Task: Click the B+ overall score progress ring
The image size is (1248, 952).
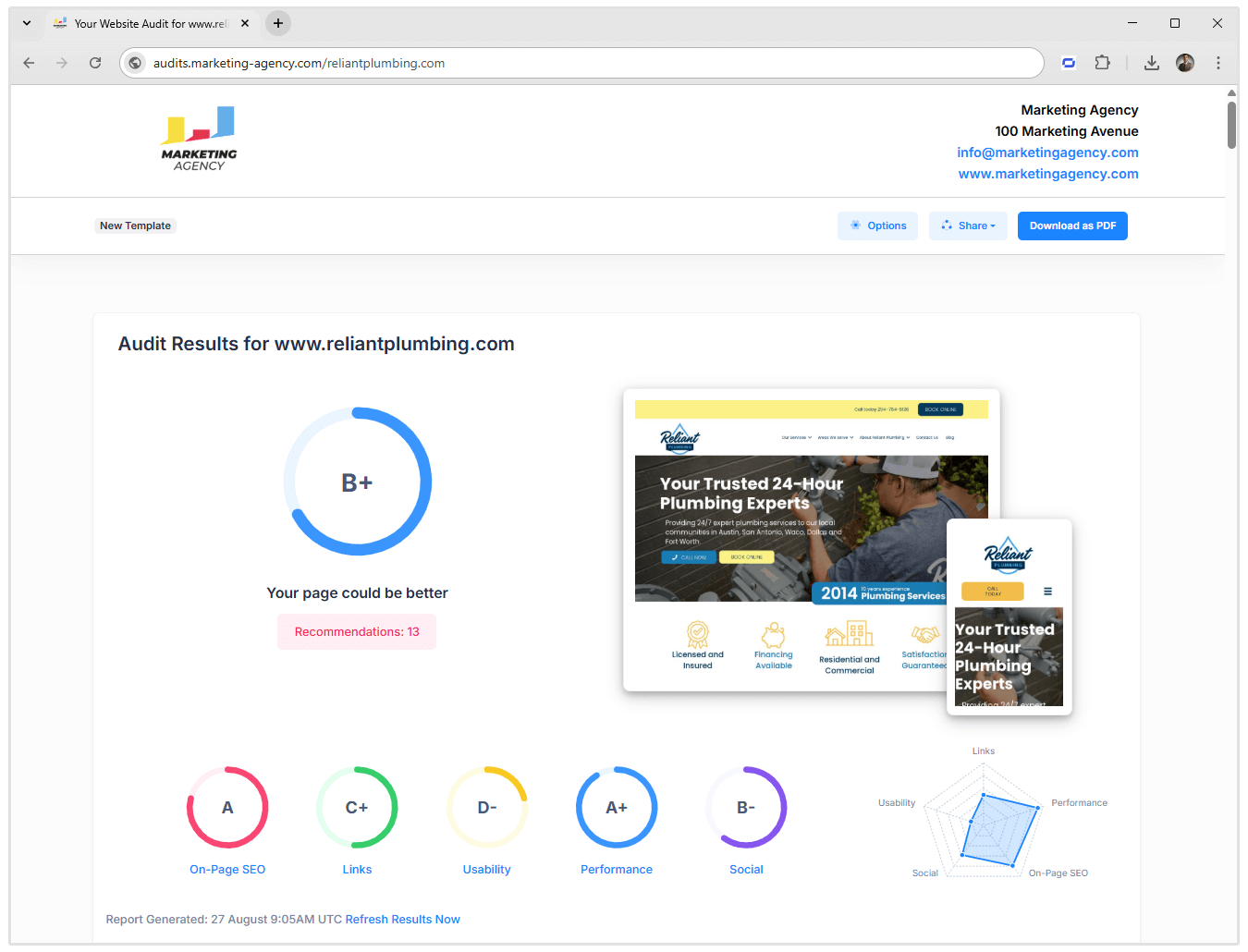Action: coord(357,482)
